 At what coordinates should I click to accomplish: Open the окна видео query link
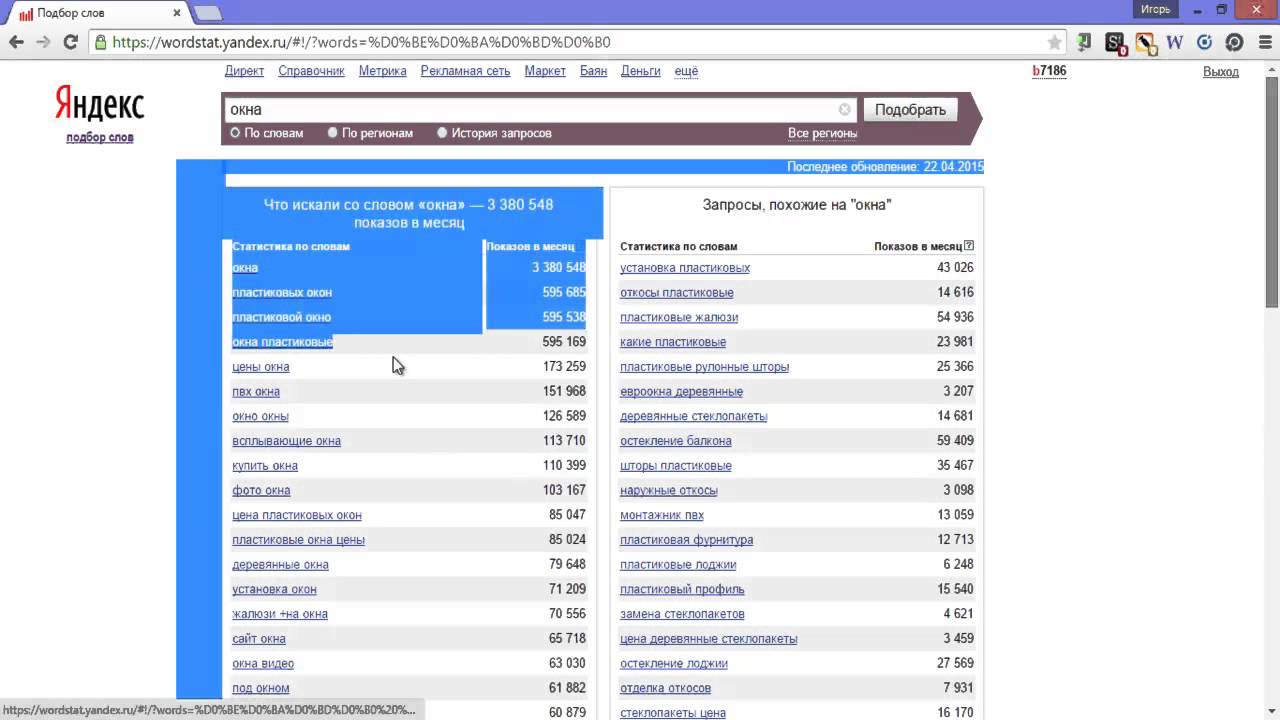coord(262,663)
